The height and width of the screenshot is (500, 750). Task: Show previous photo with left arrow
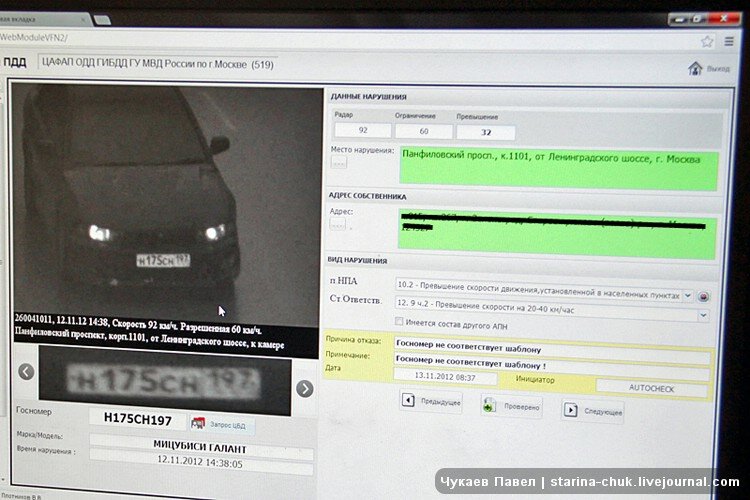click(26, 372)
